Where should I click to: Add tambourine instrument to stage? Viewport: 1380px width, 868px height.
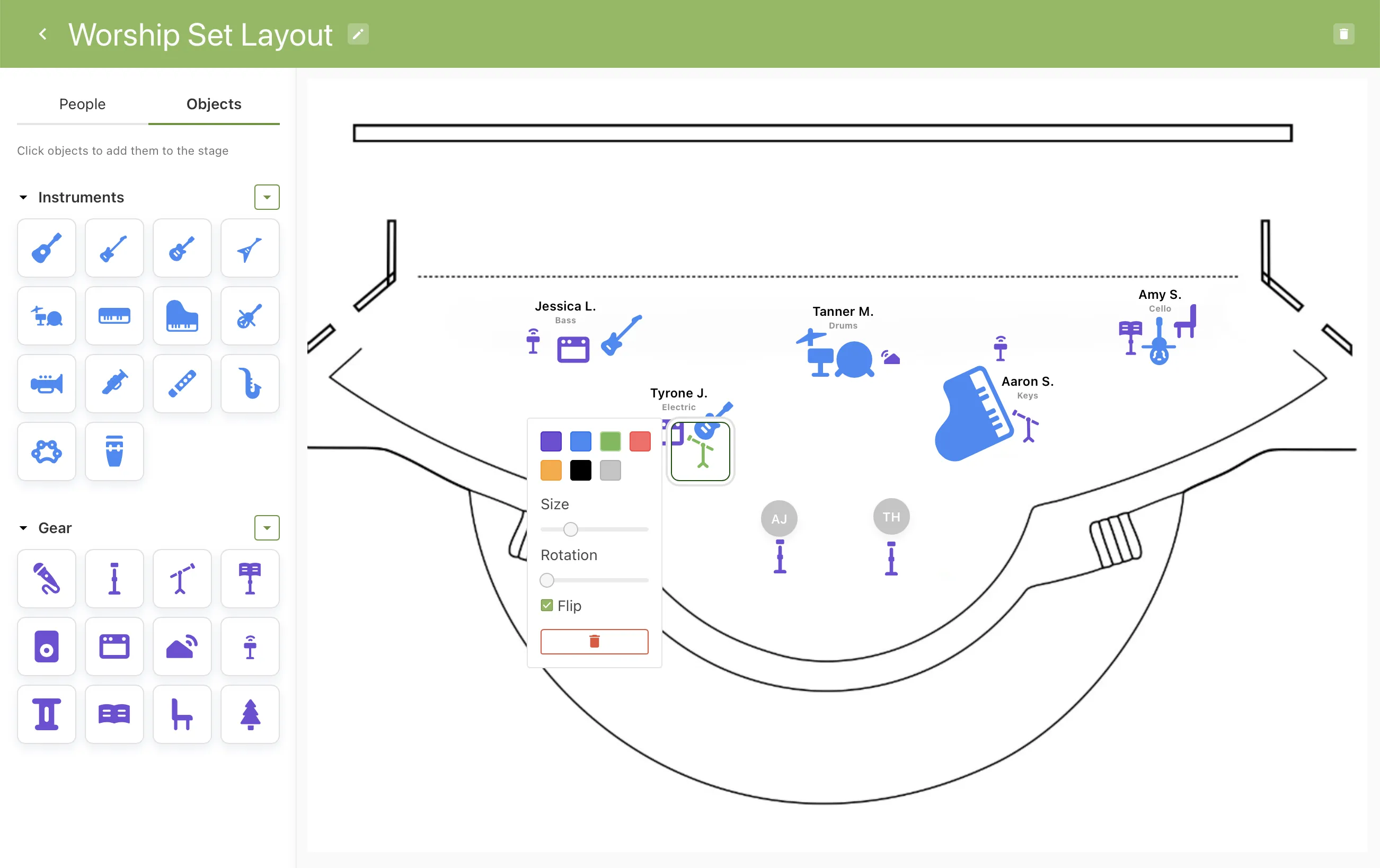pos(47,451)
